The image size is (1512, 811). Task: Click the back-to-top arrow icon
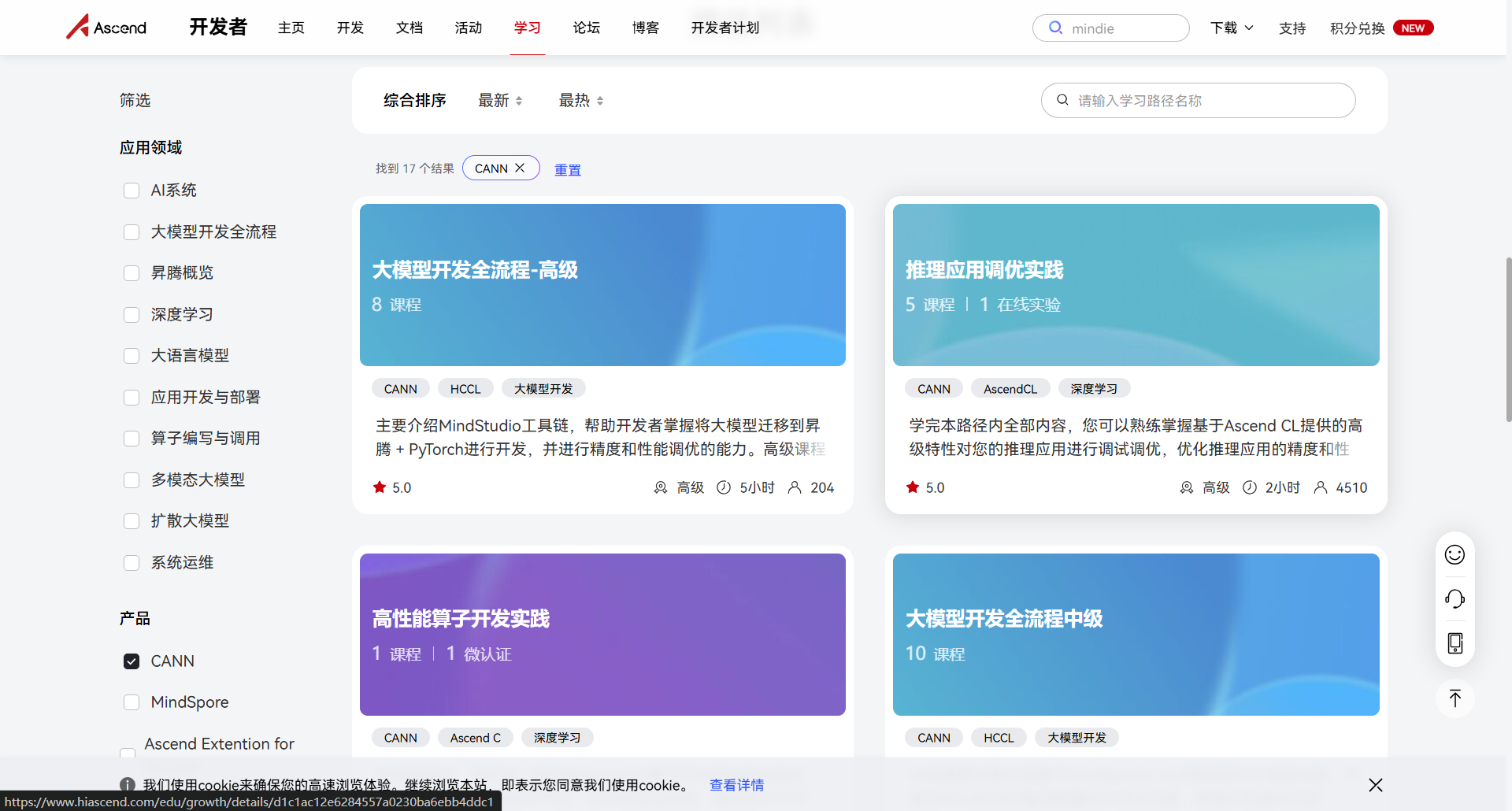1455,698
